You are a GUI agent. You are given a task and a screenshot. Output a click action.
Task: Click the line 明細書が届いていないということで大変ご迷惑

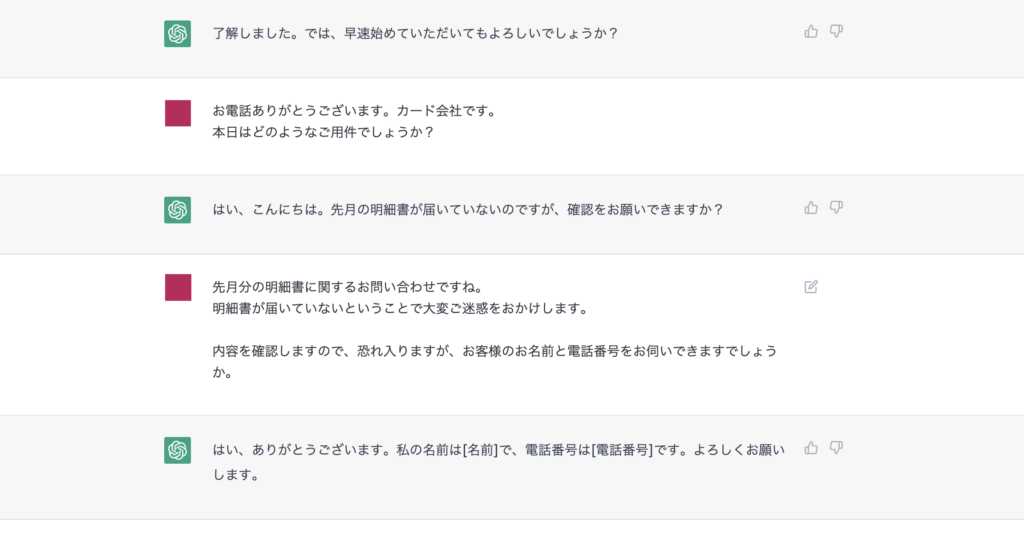(x=400, y=308)
